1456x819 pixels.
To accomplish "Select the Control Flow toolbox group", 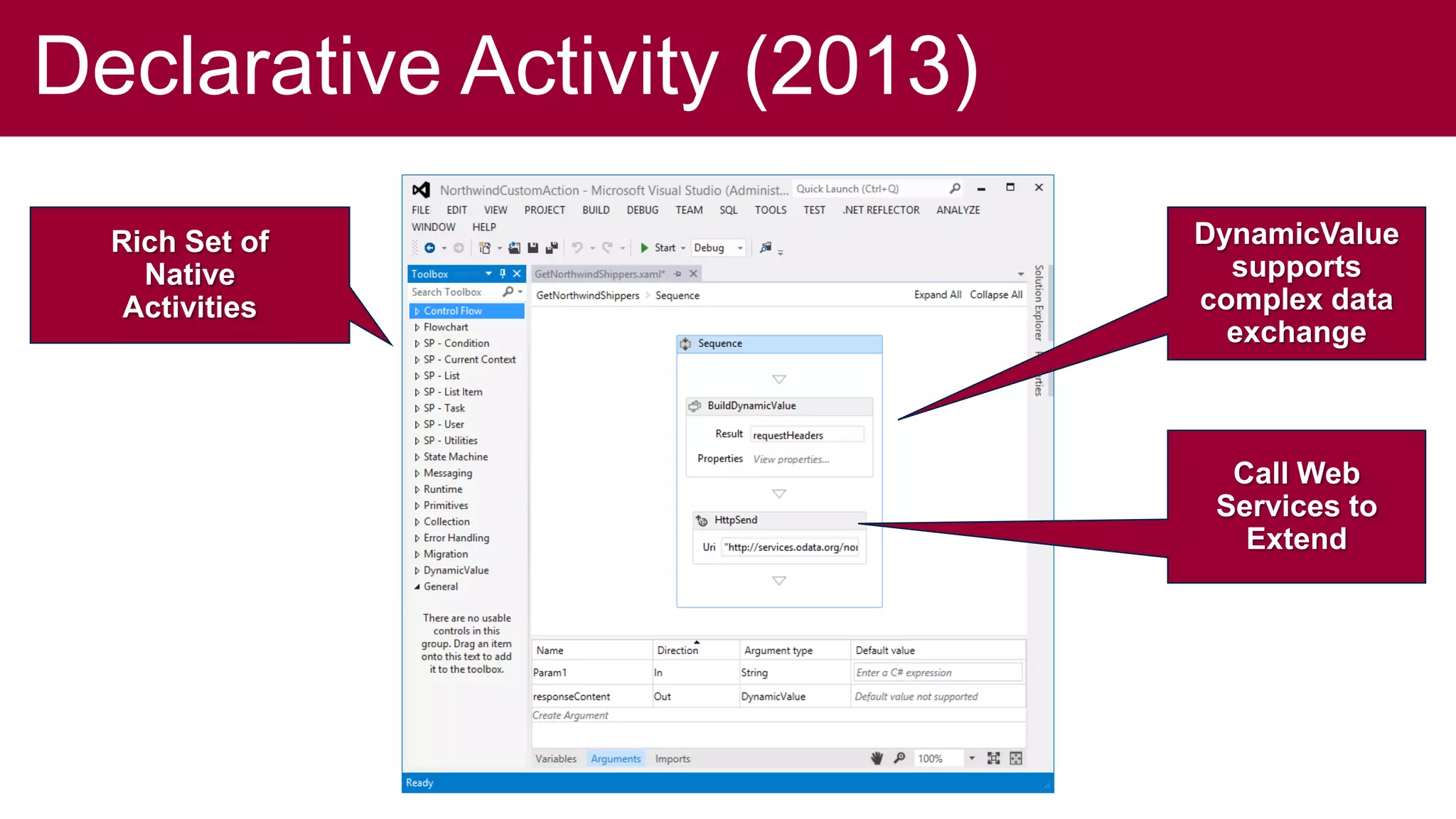I will click(x=467, y=311).
